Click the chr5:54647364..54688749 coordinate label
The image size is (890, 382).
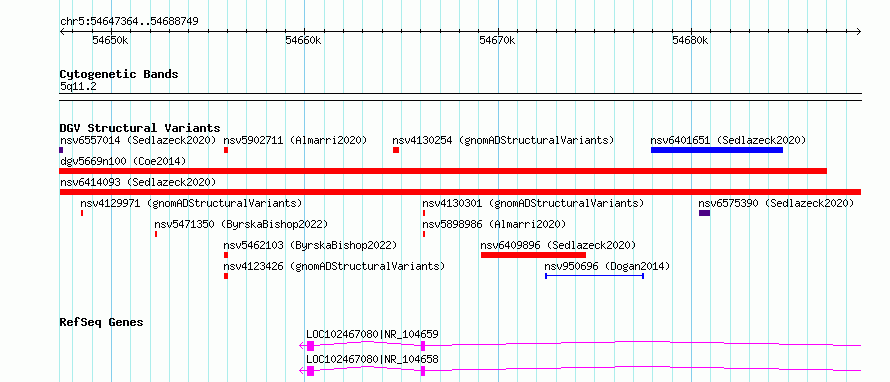pyautogui.click(x=129, y=22)
